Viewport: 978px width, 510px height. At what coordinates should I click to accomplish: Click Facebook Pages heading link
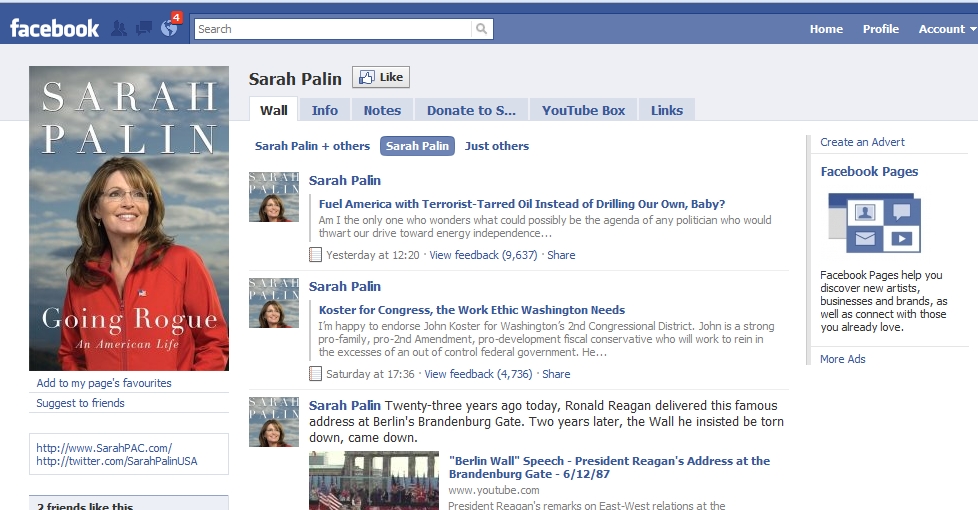click(x=869, y=171)
